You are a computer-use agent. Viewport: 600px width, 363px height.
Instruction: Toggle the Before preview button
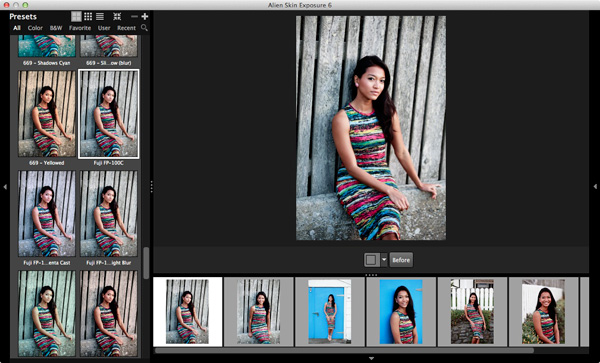tap(401, 260)
